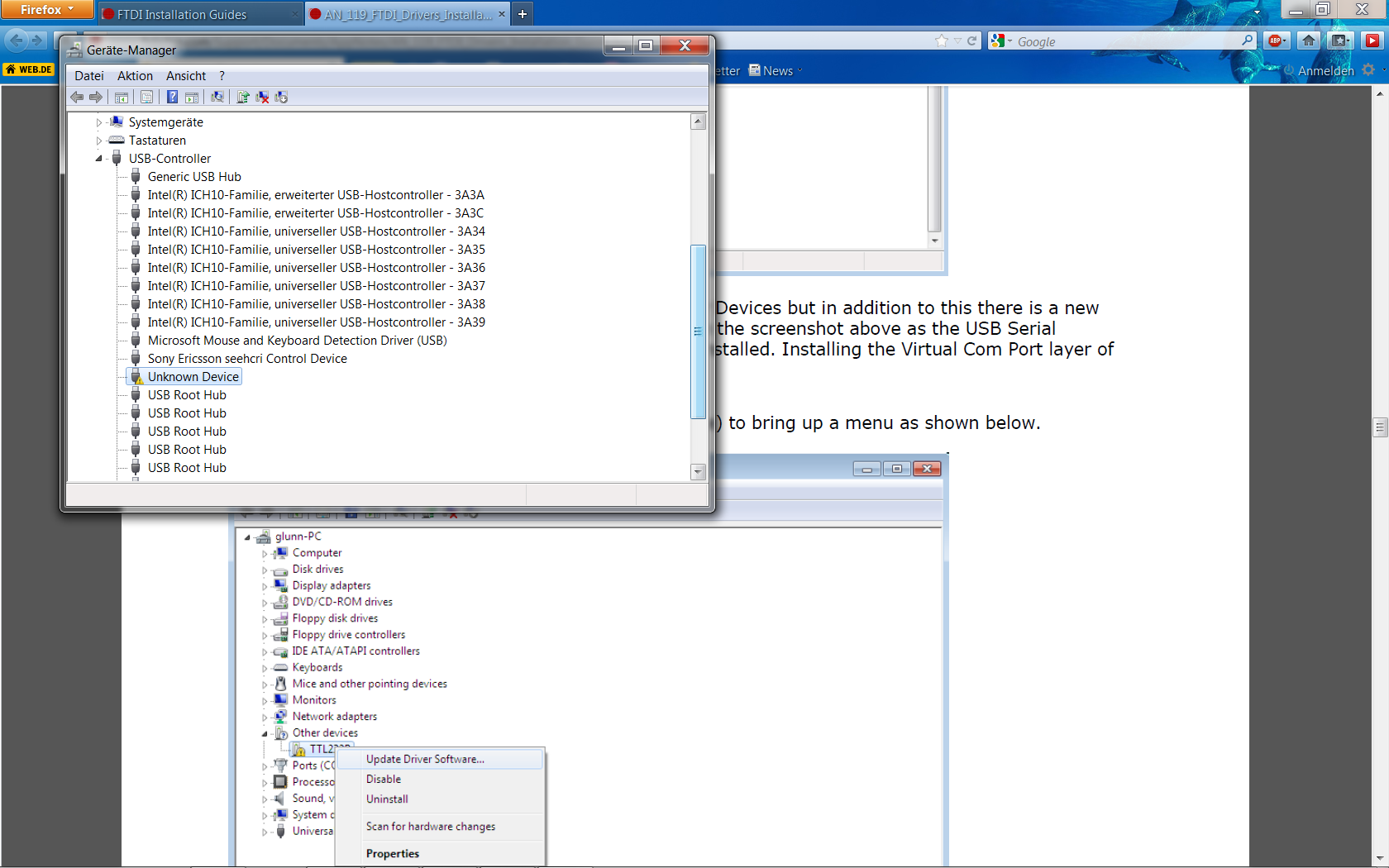The width and height of the screenshot is (1389, 868).
Task: Select the Unknown Device warning icon
Action: coord(136,377)
